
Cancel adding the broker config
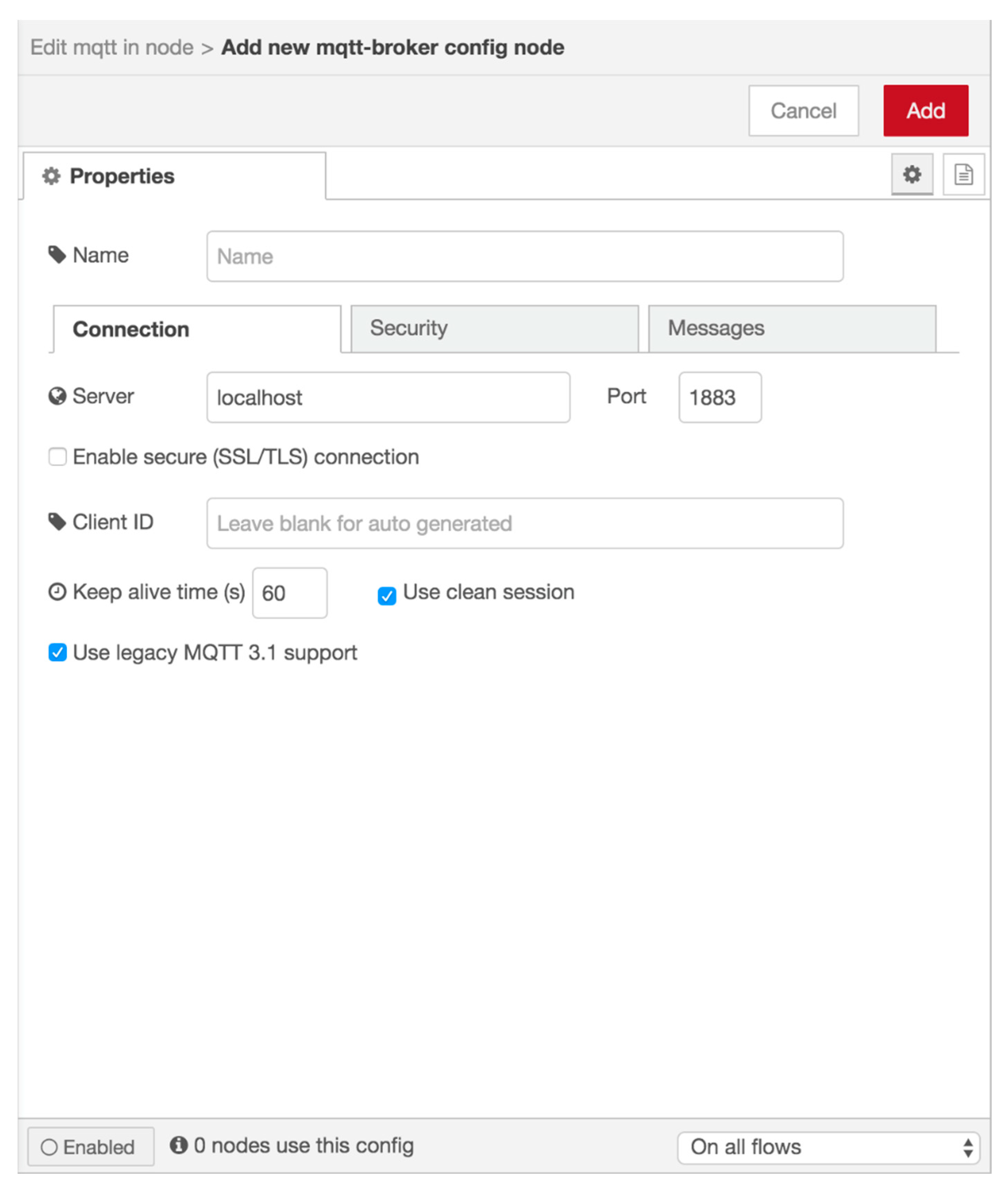tap(803, 111)
